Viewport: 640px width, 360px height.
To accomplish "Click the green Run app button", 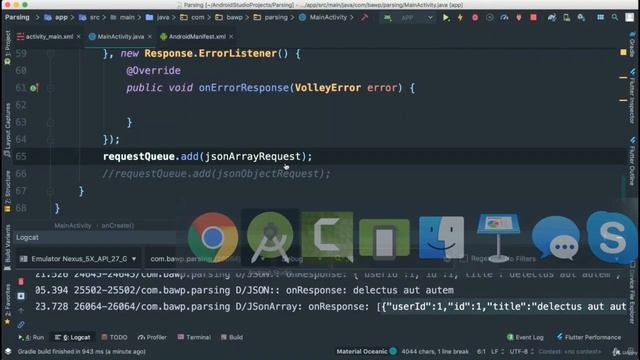I will [446, 18].
